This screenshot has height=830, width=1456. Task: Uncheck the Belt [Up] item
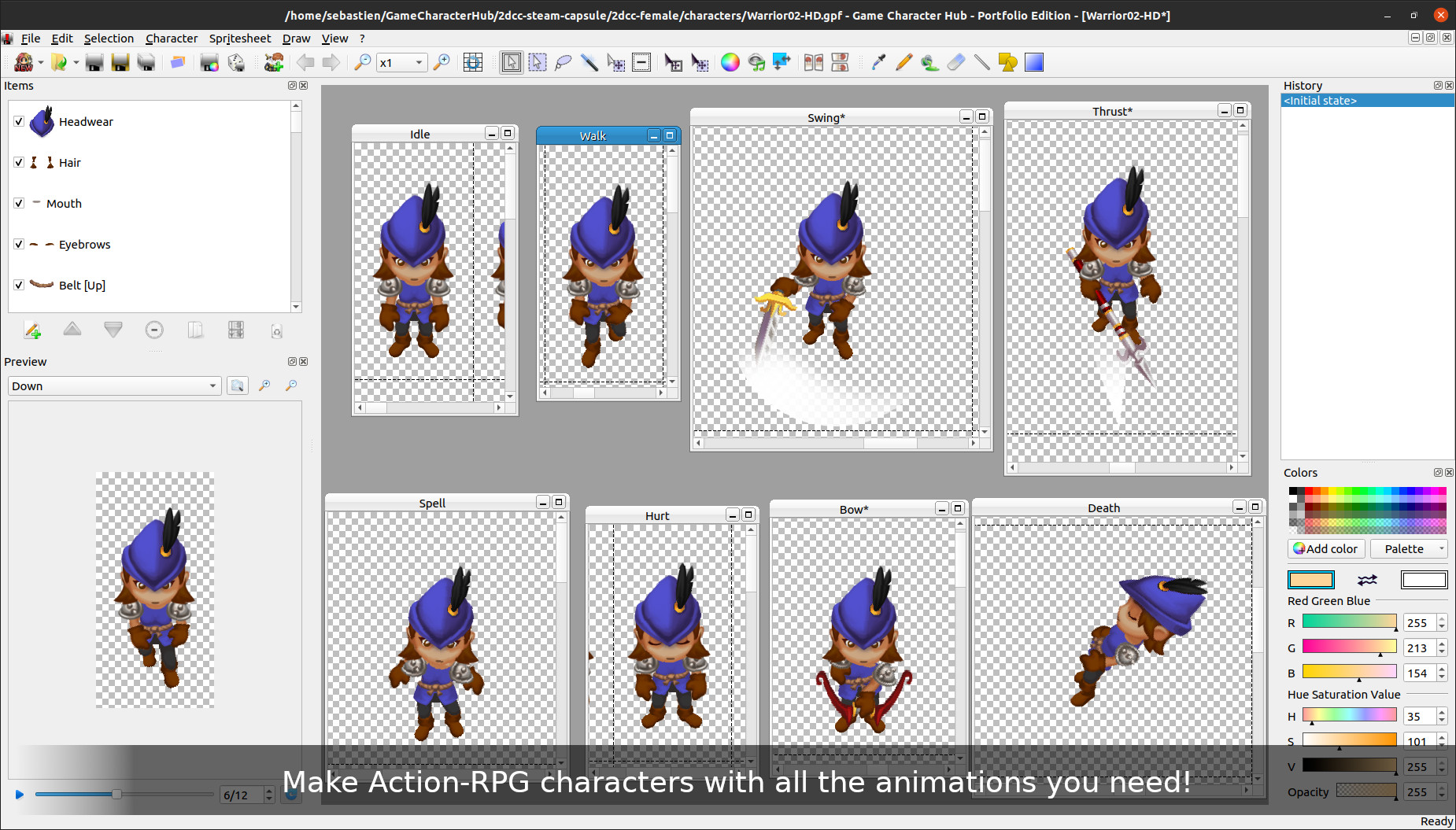click(18, 285)
